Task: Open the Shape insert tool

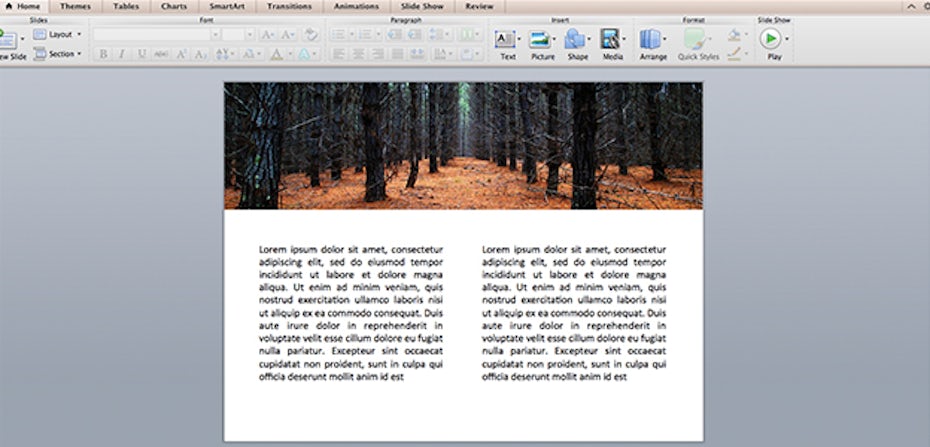Action: click(x=575, y=40)
